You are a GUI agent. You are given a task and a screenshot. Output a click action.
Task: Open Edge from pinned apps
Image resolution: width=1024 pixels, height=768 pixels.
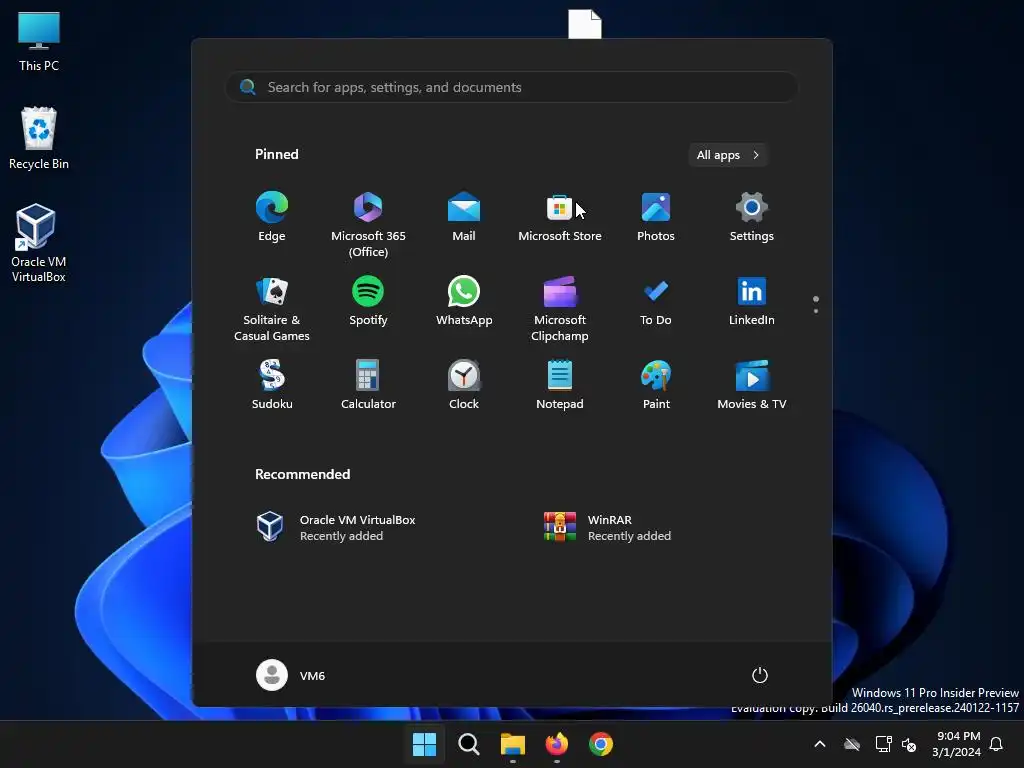pos(272,217)
